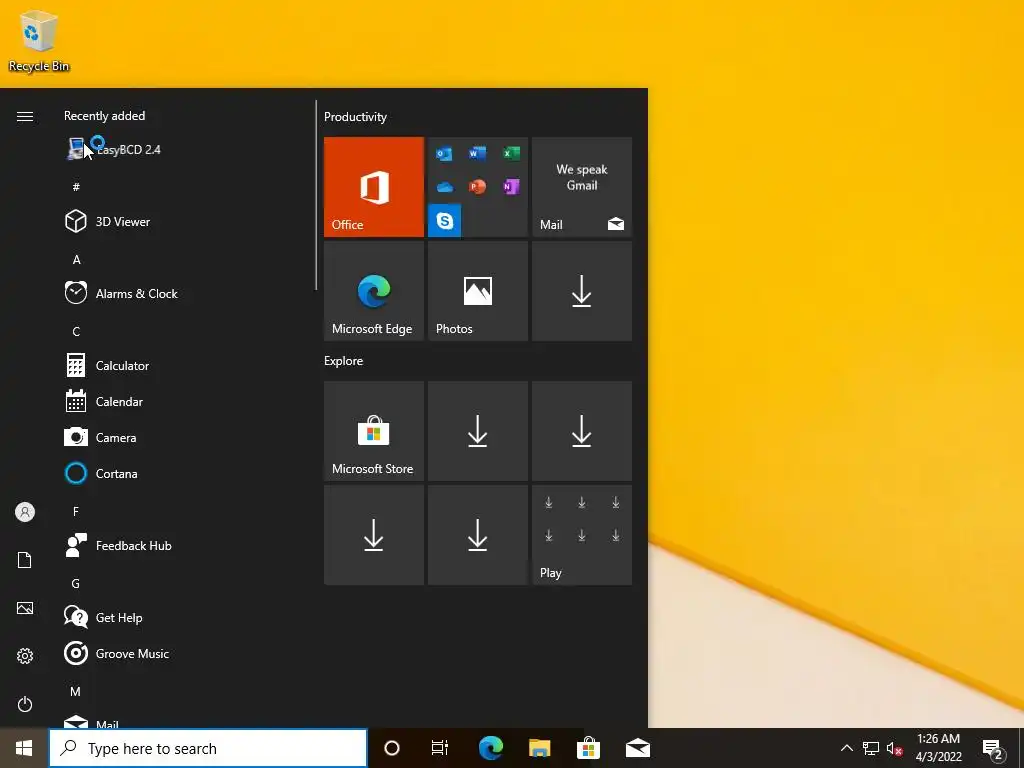This screenshot has height=768, width=1024.
Task: Click the network icon in system tray
Action: (x=871, y=748)
